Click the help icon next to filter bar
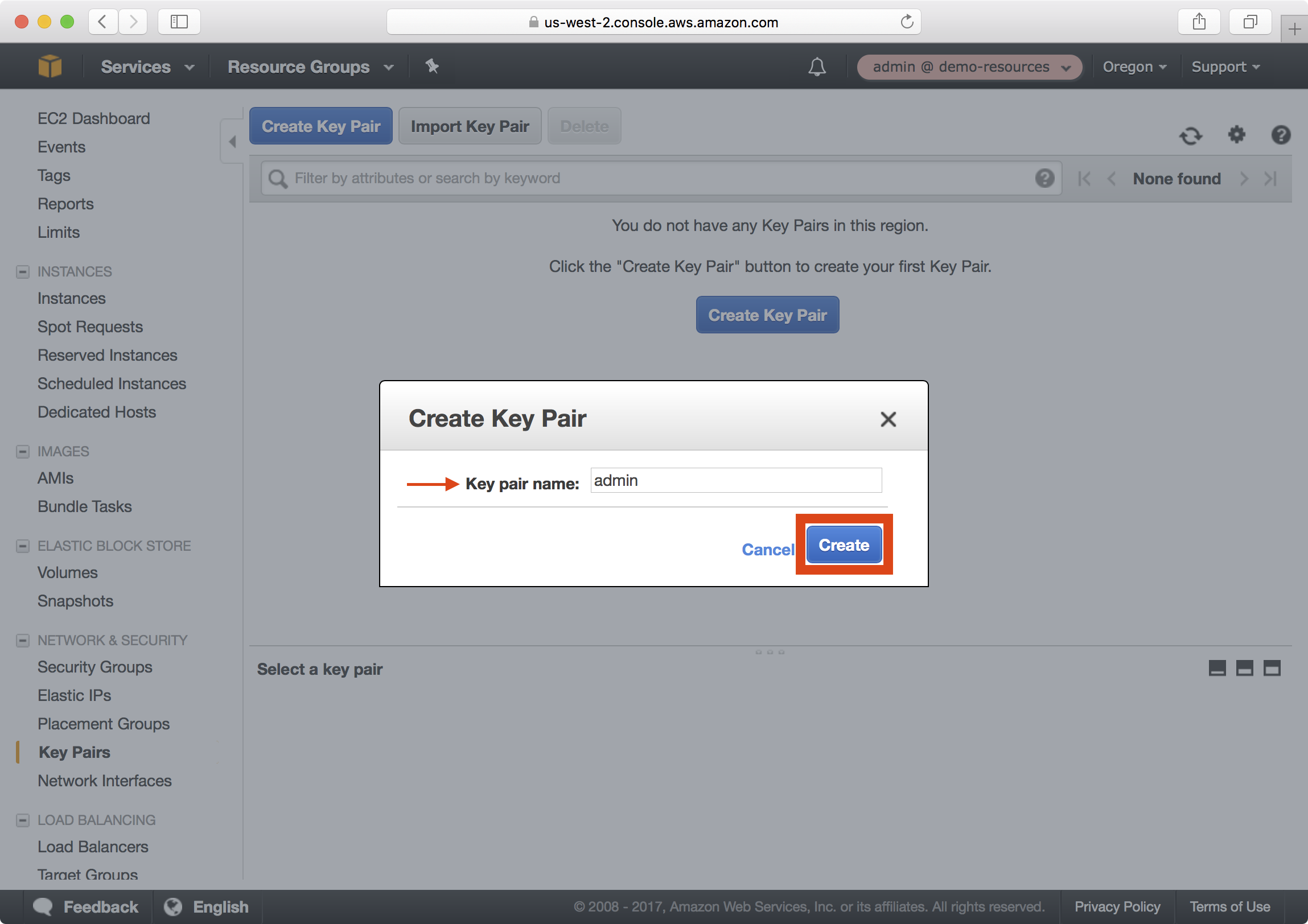This screenshot has height=924, width=1308. (1045, 178)
